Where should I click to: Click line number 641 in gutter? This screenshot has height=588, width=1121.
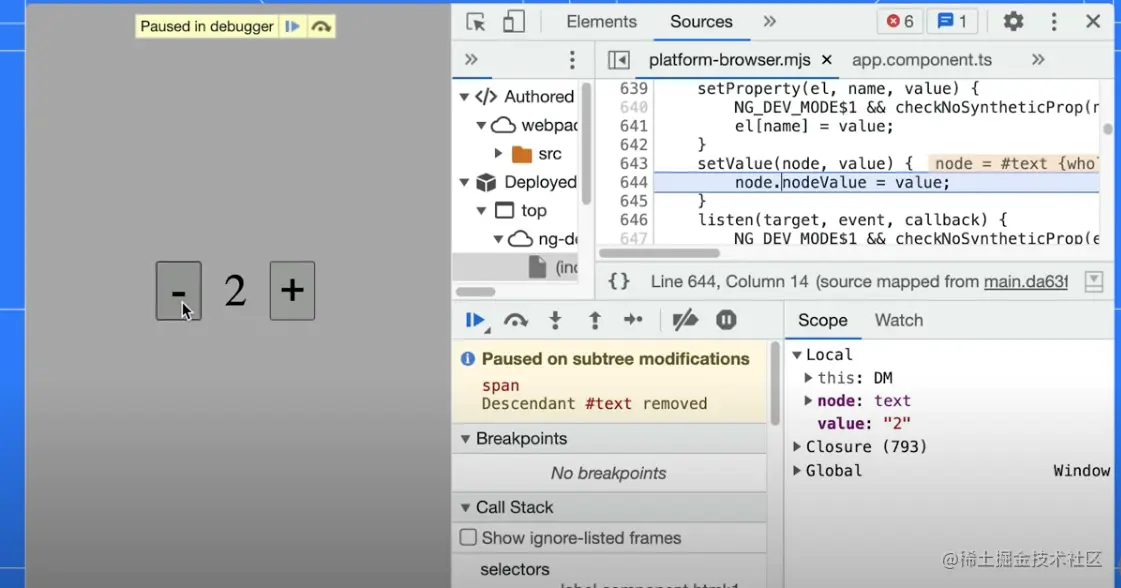point(633,126)
